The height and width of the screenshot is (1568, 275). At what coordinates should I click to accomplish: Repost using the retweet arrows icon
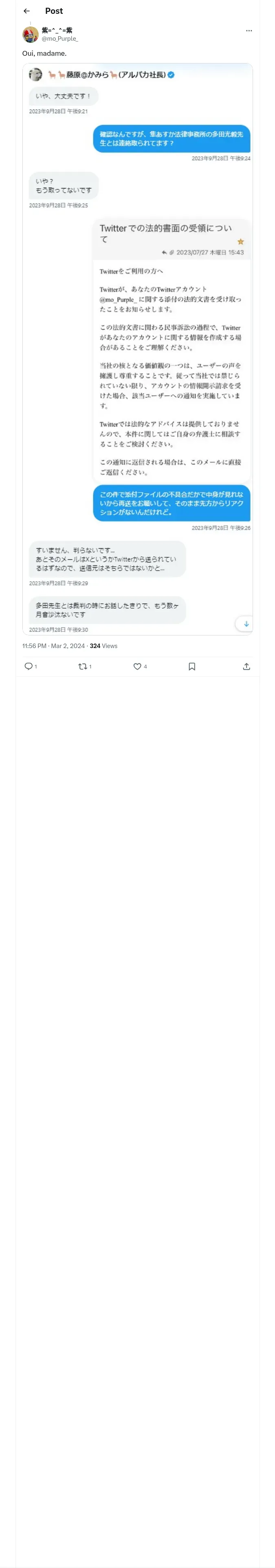[82, 666]
